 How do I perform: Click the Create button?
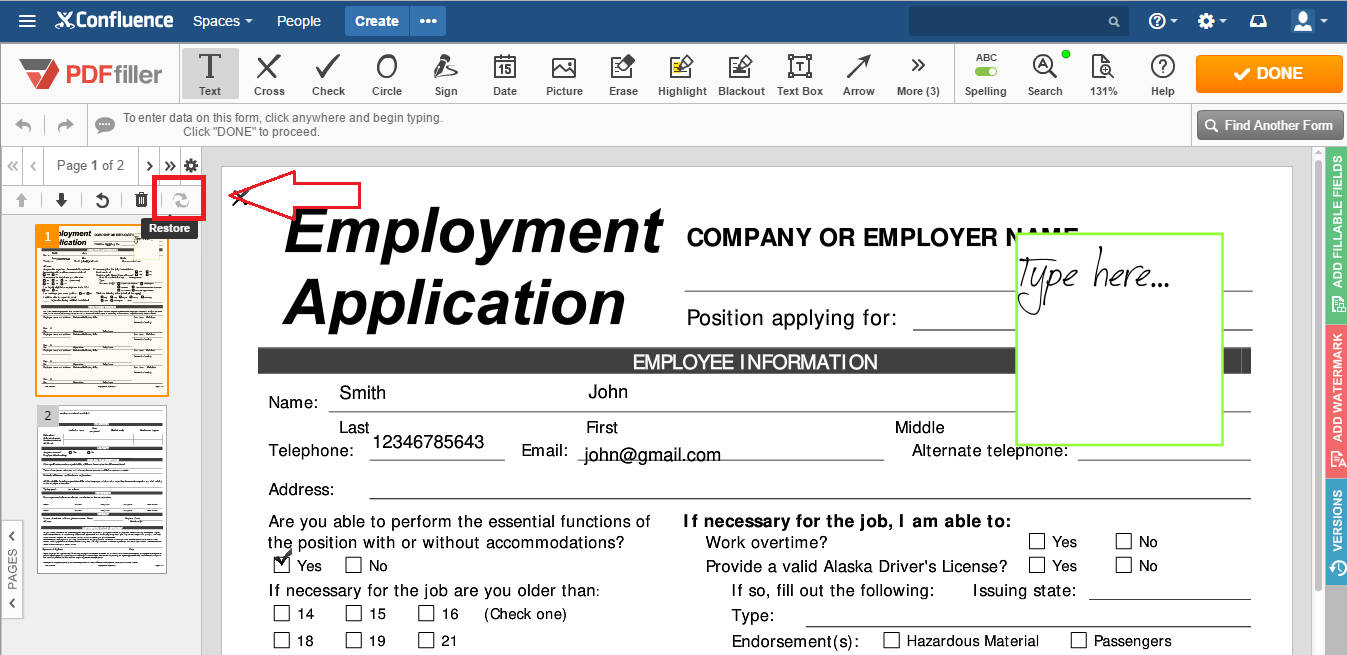pos(377,20)
